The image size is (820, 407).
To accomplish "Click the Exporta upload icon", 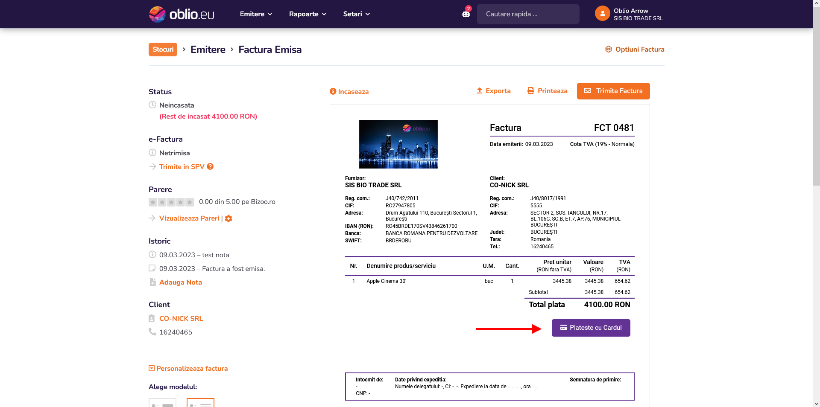I will (x=479, y=91).
